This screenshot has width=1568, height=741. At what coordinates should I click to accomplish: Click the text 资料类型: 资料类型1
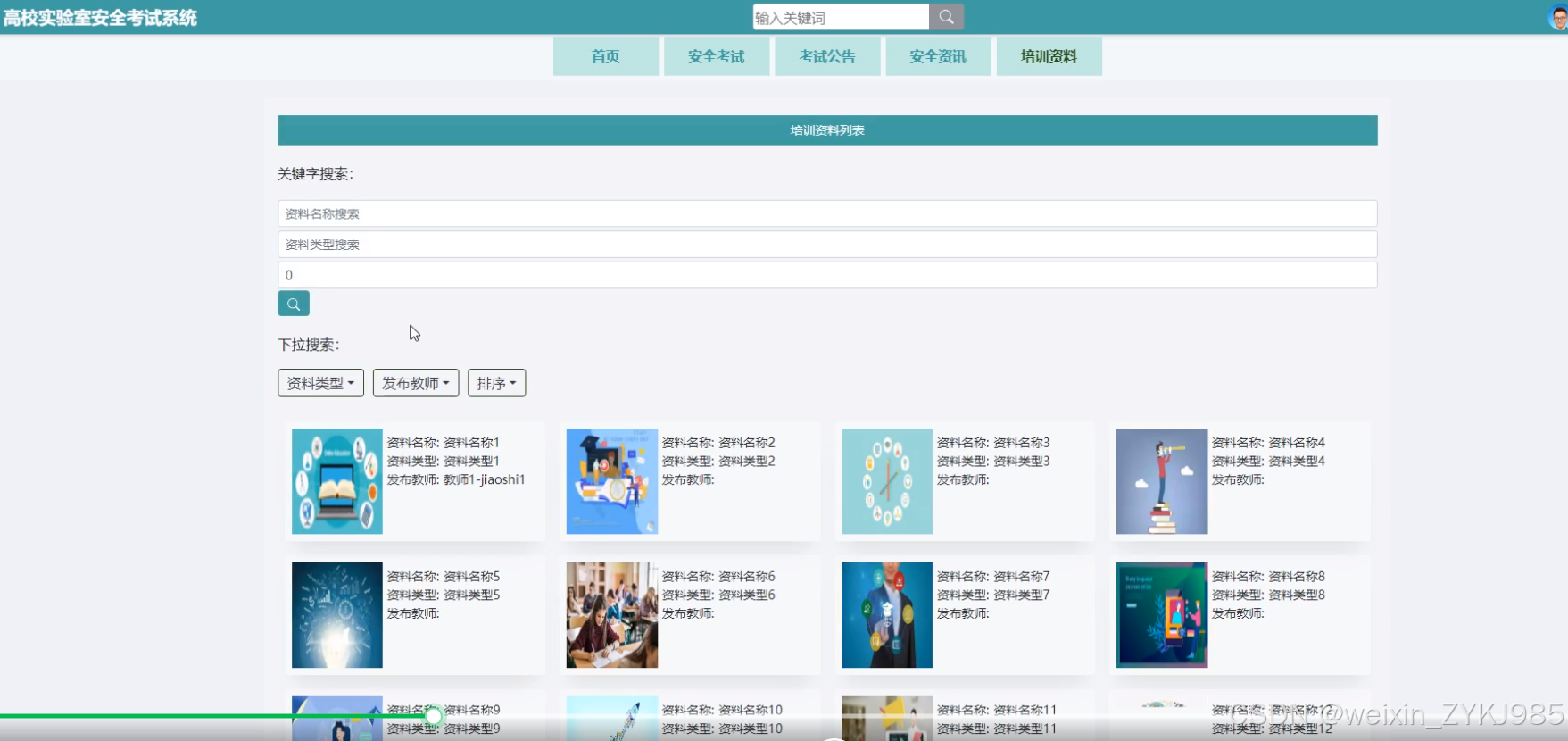tap(444, 462)
